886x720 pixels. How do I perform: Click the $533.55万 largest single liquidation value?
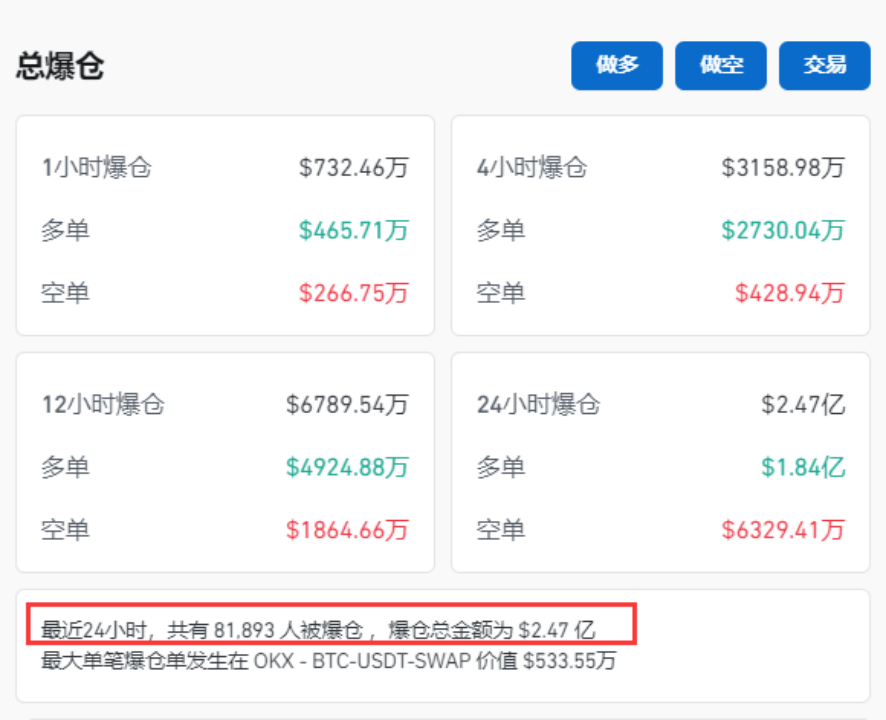coord(570,661)
